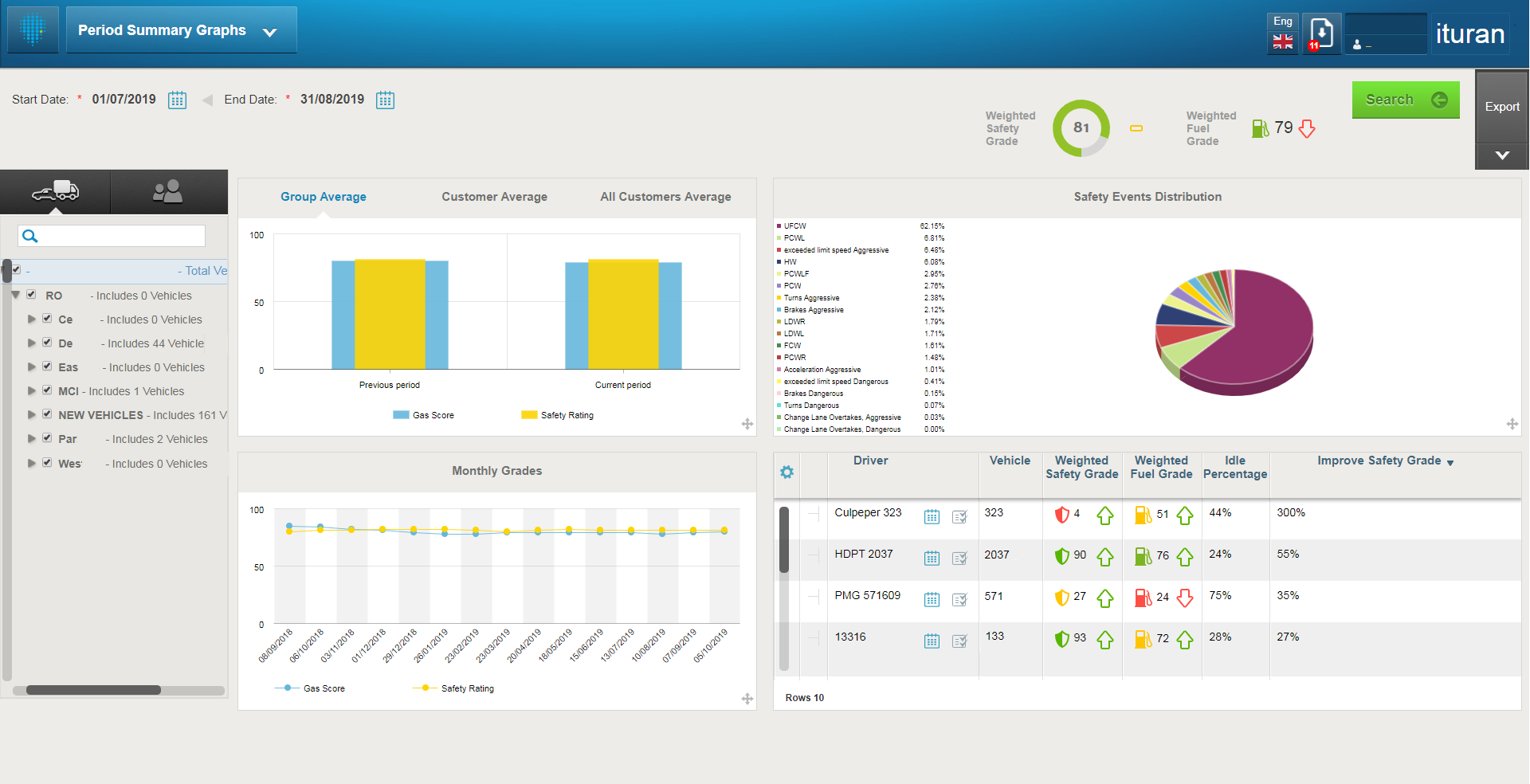Sort by Idle Percentage column header
1530x784 pixels.
coord(1234,467)
